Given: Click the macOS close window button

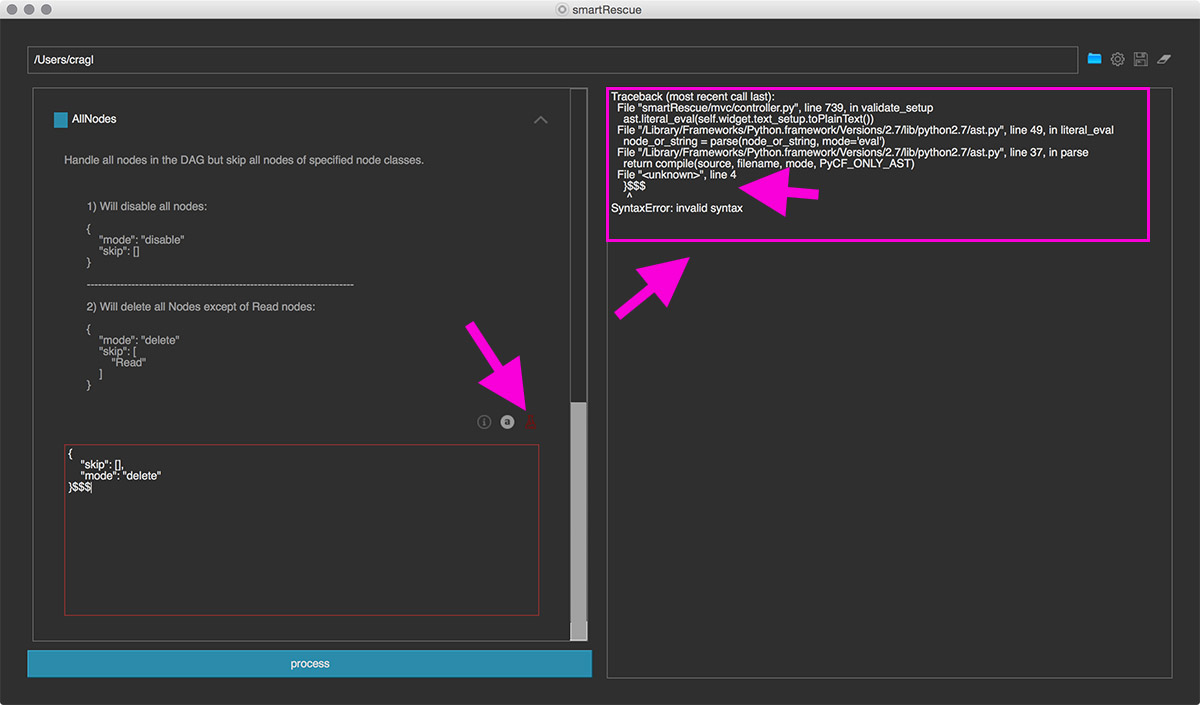Looking at the screenshot, I should click(11, 9).
